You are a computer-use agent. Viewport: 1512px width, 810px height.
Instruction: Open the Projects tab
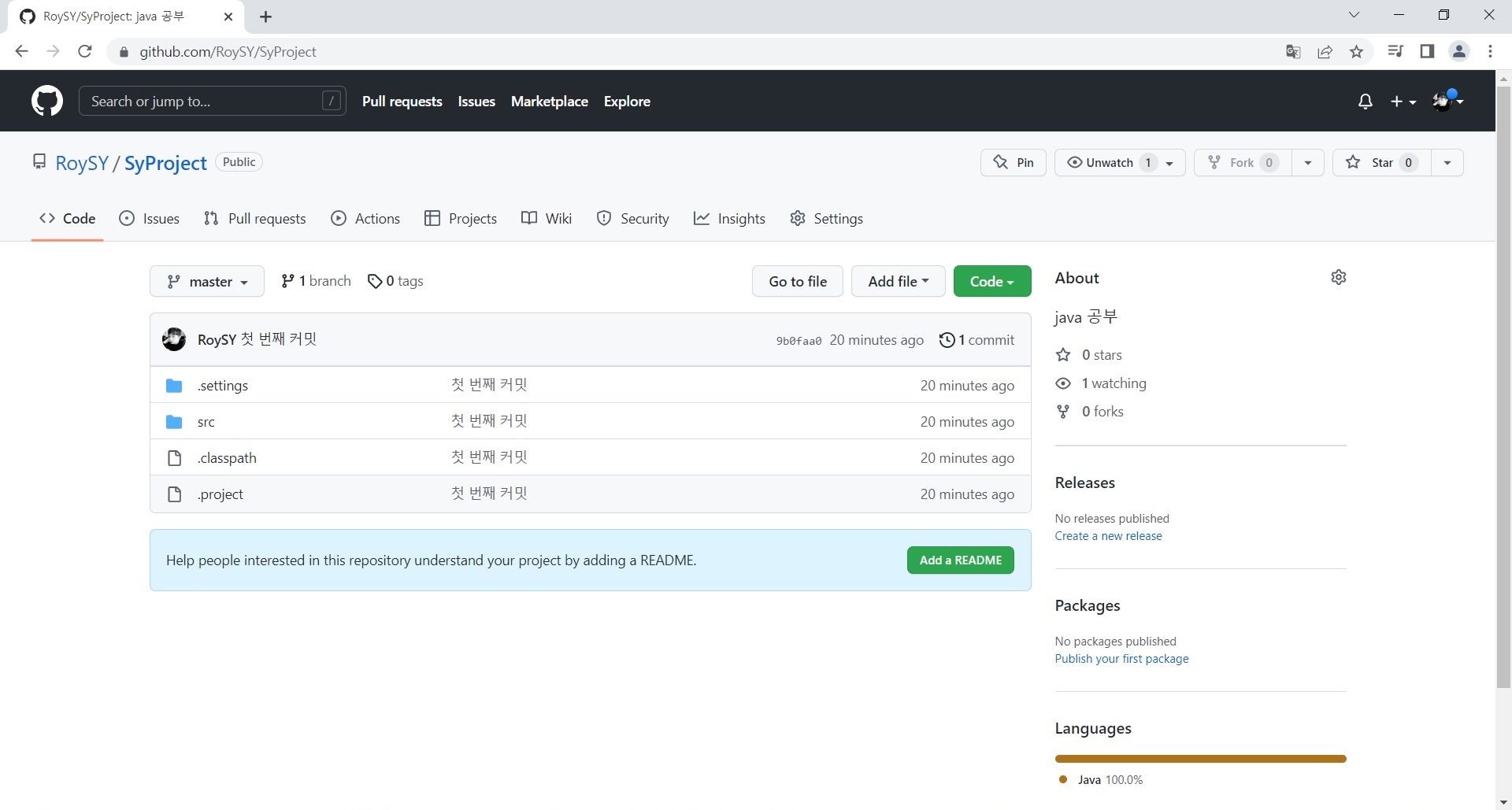pos(461,219)
